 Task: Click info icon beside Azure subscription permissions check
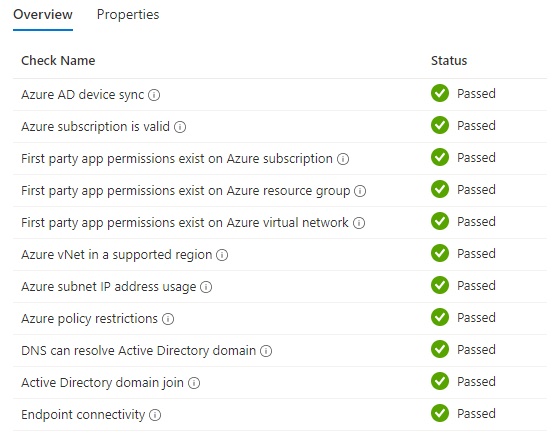pos(343,159)
